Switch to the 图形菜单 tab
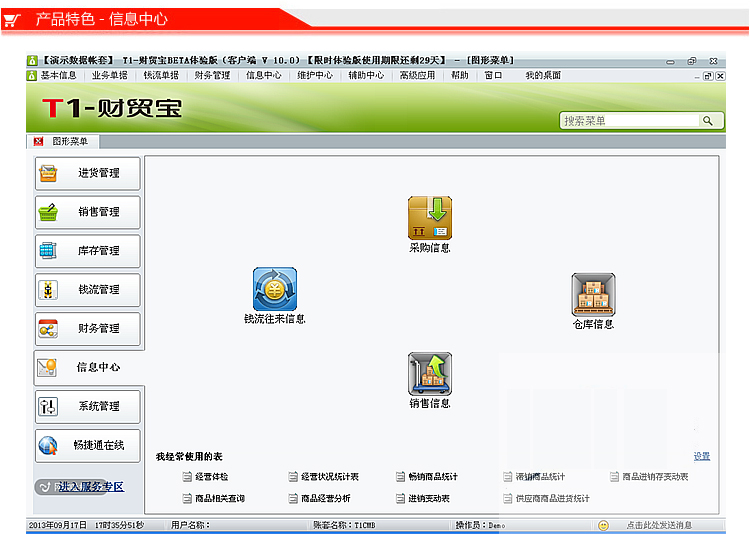This screenshot has width=750, height=534. pos(70,141)
